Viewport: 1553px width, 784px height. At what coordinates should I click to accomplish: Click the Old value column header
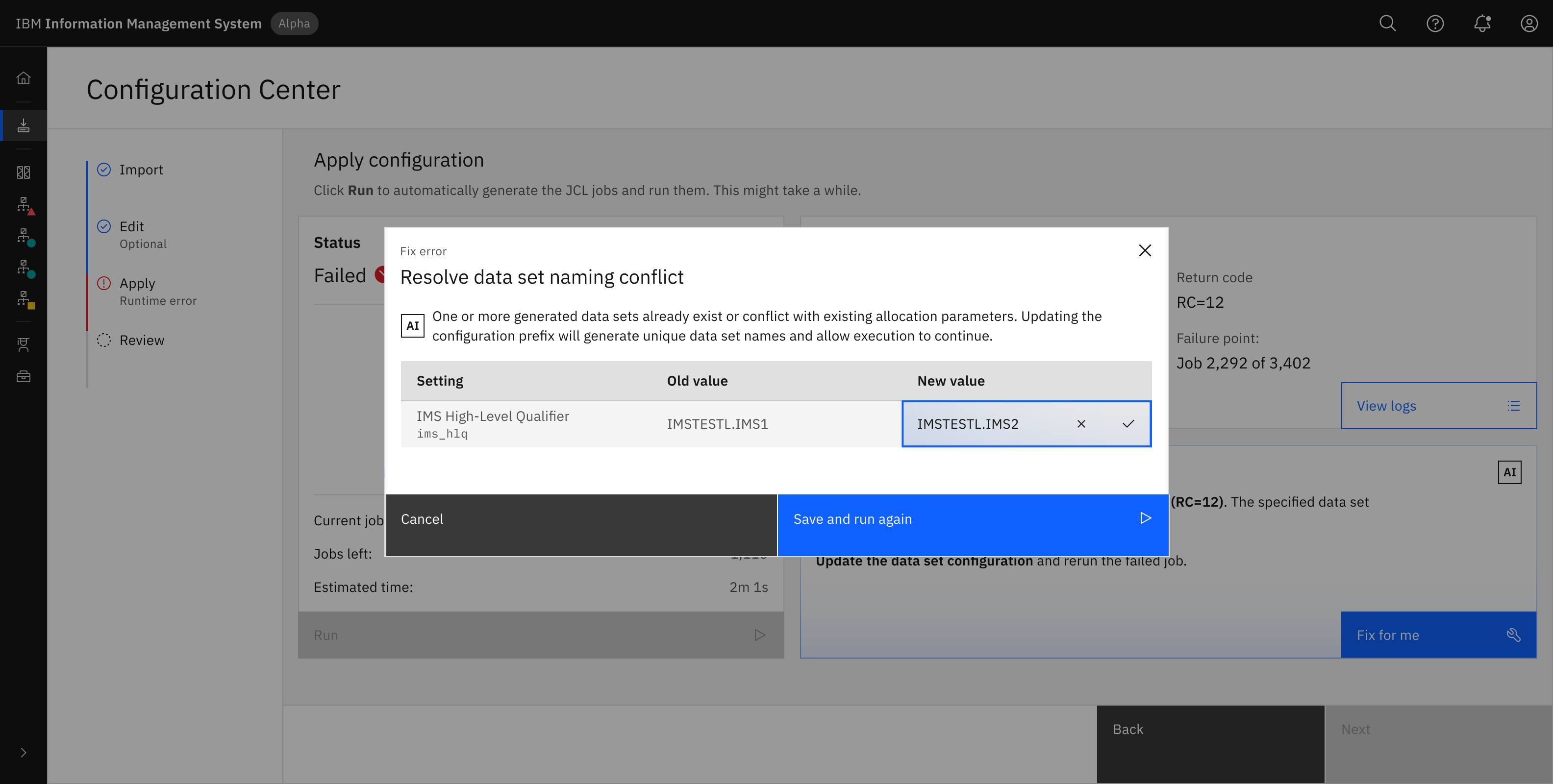(697, 381)
